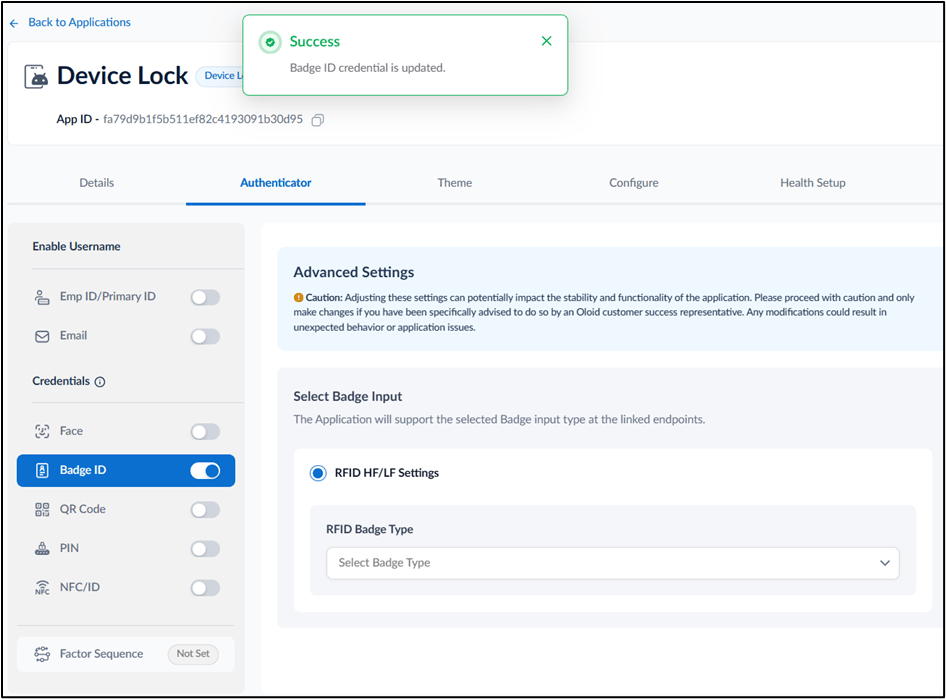Click the PIN keypad icon

tap(42, 548)
